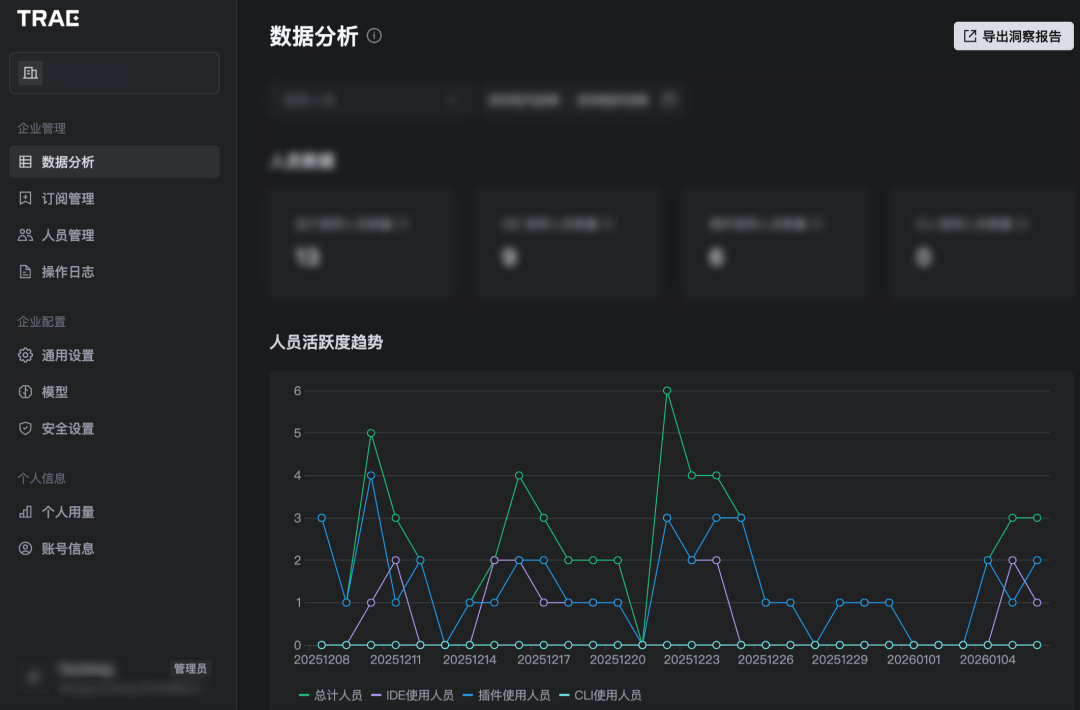Click the 企业配置 section label
Viewport: 1080px width, 710px height.
41,322
